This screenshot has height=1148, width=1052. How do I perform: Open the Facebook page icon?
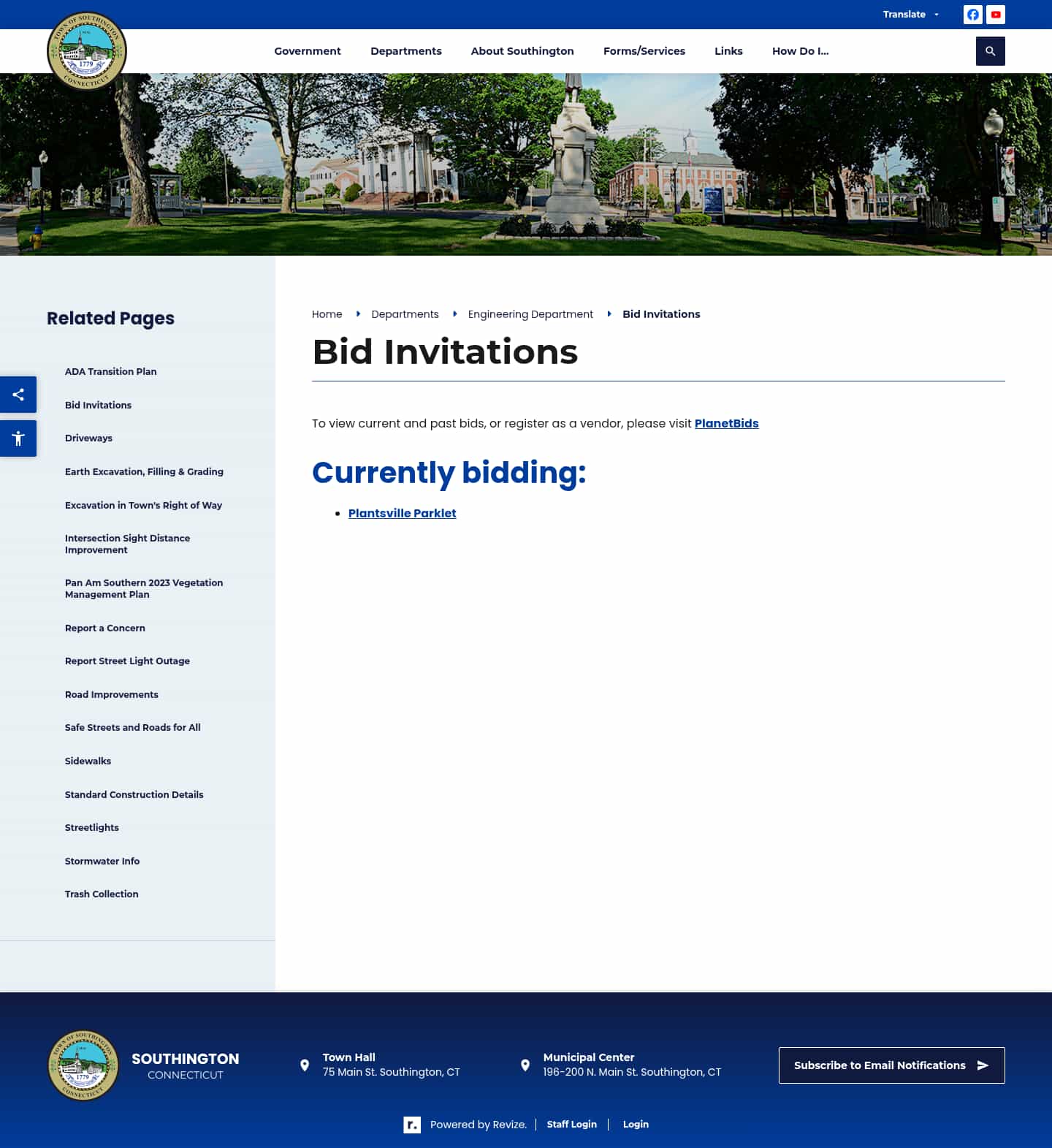pos(973,15)
